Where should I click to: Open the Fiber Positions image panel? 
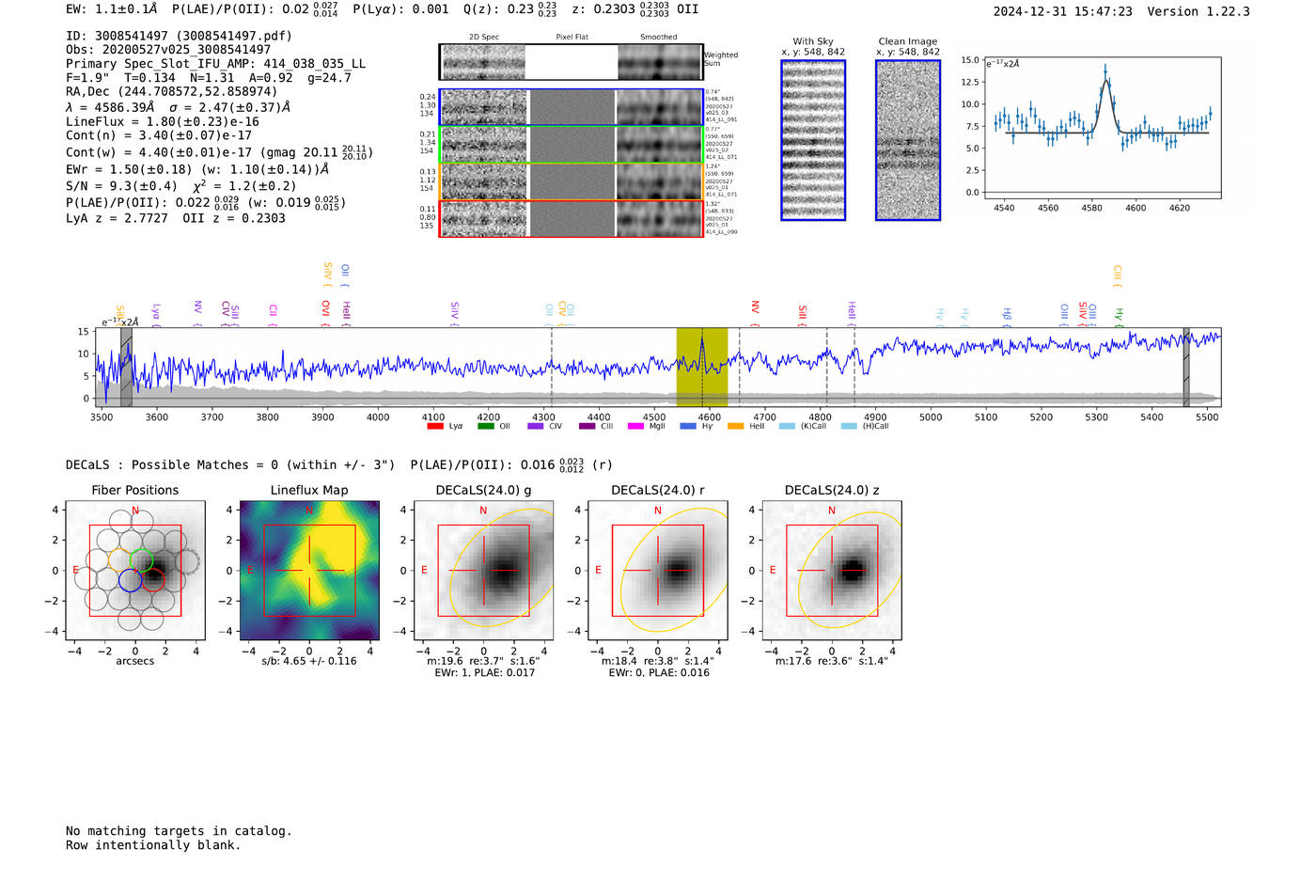pos(135,571)
